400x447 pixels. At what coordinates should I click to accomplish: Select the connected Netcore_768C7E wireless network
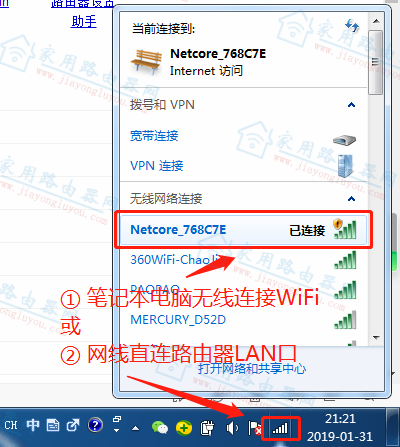[243, 230]
